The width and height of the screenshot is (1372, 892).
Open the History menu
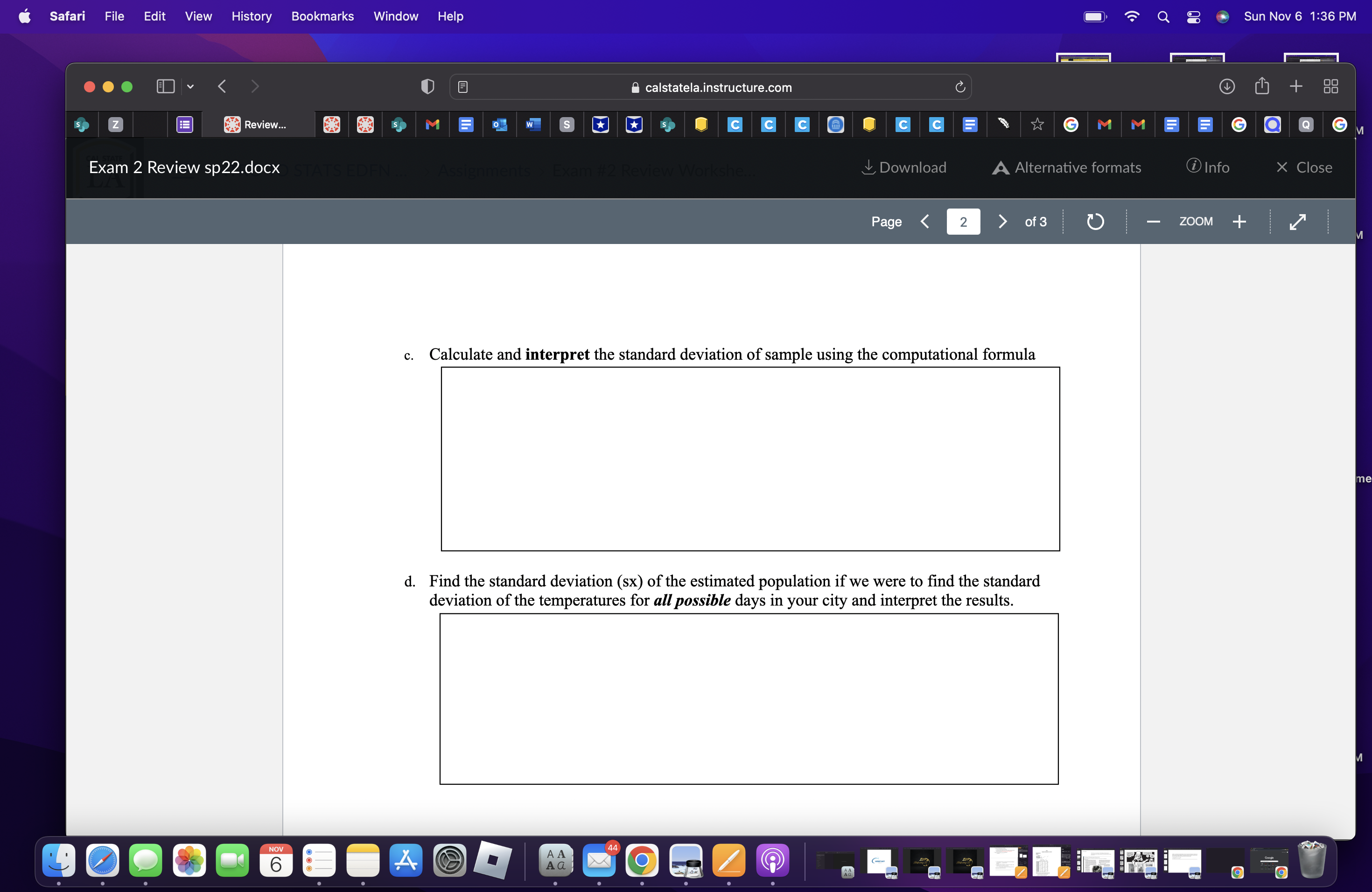[x=252, y=16]
